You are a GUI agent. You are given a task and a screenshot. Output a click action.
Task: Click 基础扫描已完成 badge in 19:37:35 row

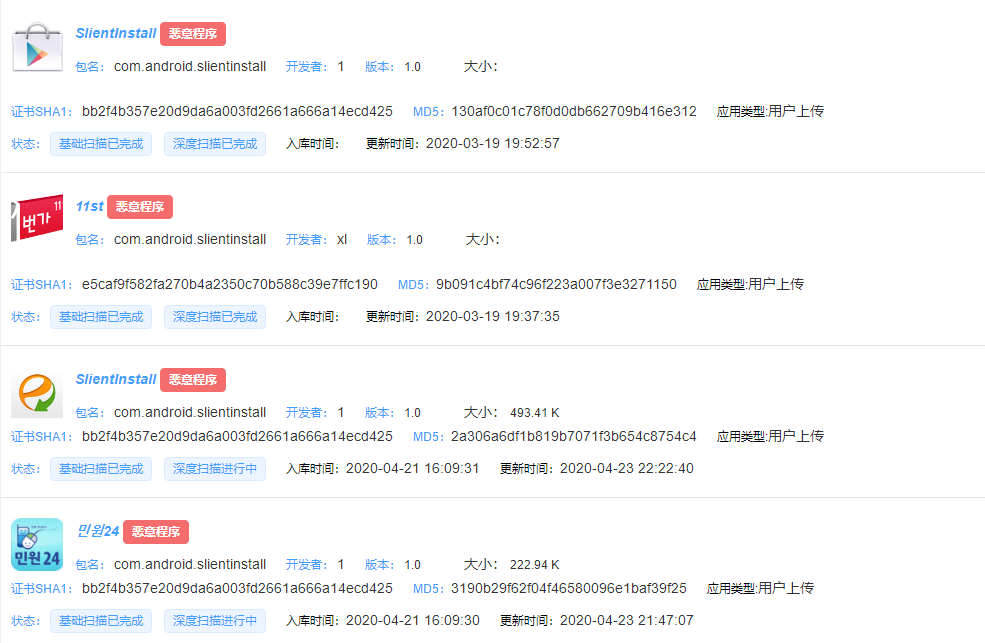[101, 317]
